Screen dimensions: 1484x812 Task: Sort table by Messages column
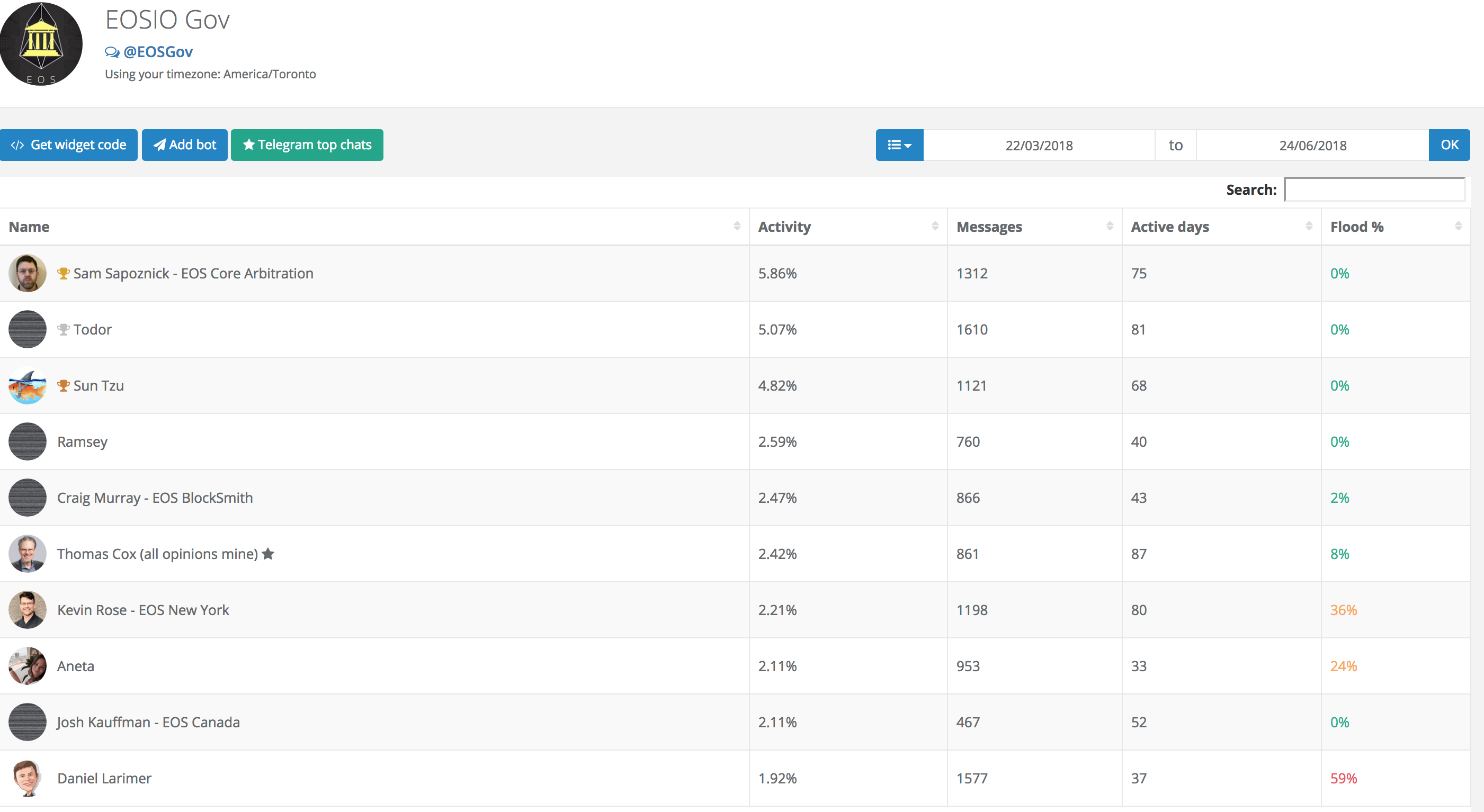pos(1035,227)
